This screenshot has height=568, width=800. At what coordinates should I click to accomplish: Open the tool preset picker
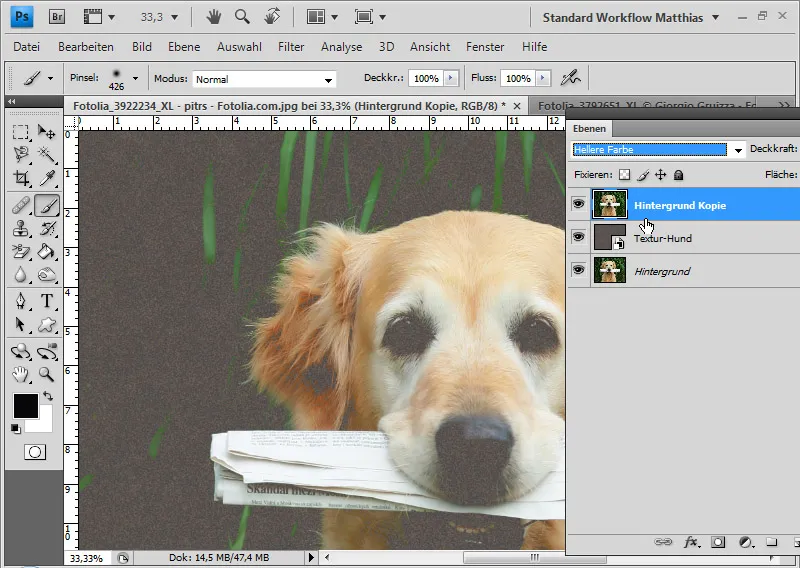pyautogui.click(x=50, y=78)
